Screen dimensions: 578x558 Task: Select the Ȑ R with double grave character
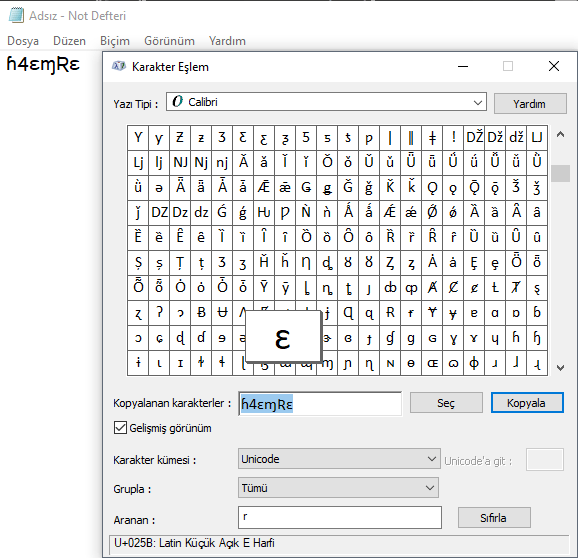tap(390, 238)
